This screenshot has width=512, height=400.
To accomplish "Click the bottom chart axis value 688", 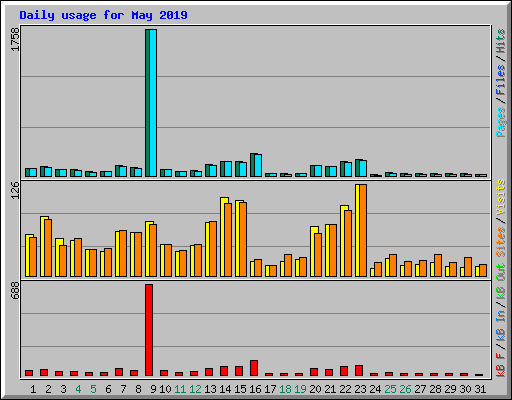I will tap(15, 291).
